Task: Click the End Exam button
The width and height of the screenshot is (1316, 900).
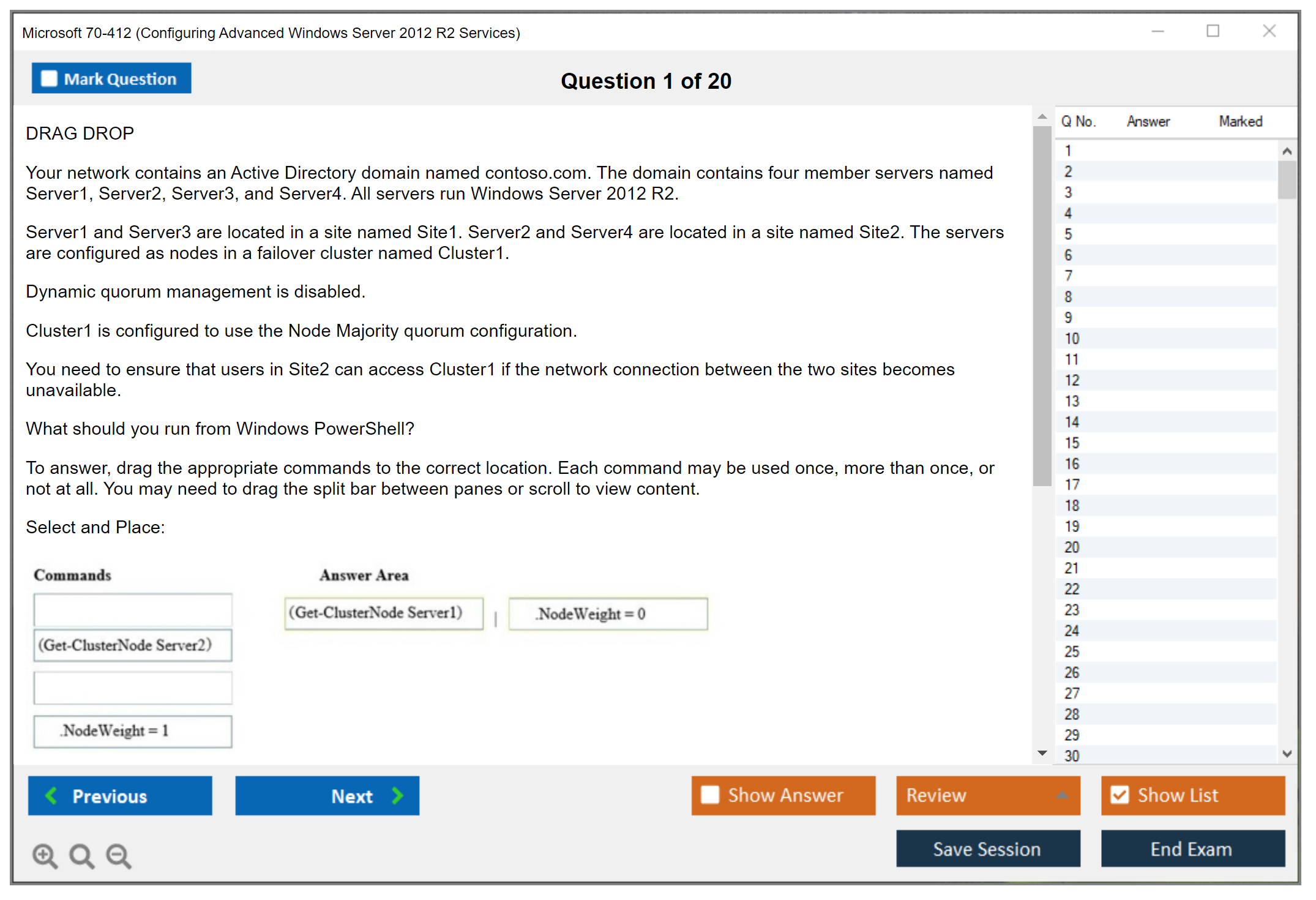Action: click(x=1192, y=849)
